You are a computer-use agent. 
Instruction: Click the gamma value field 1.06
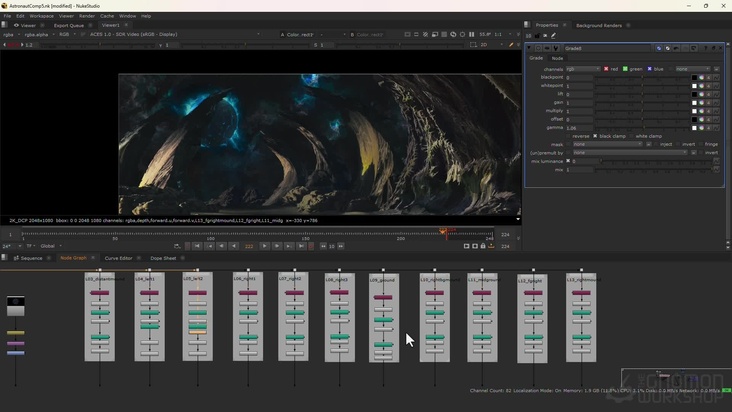pos(579,128)
